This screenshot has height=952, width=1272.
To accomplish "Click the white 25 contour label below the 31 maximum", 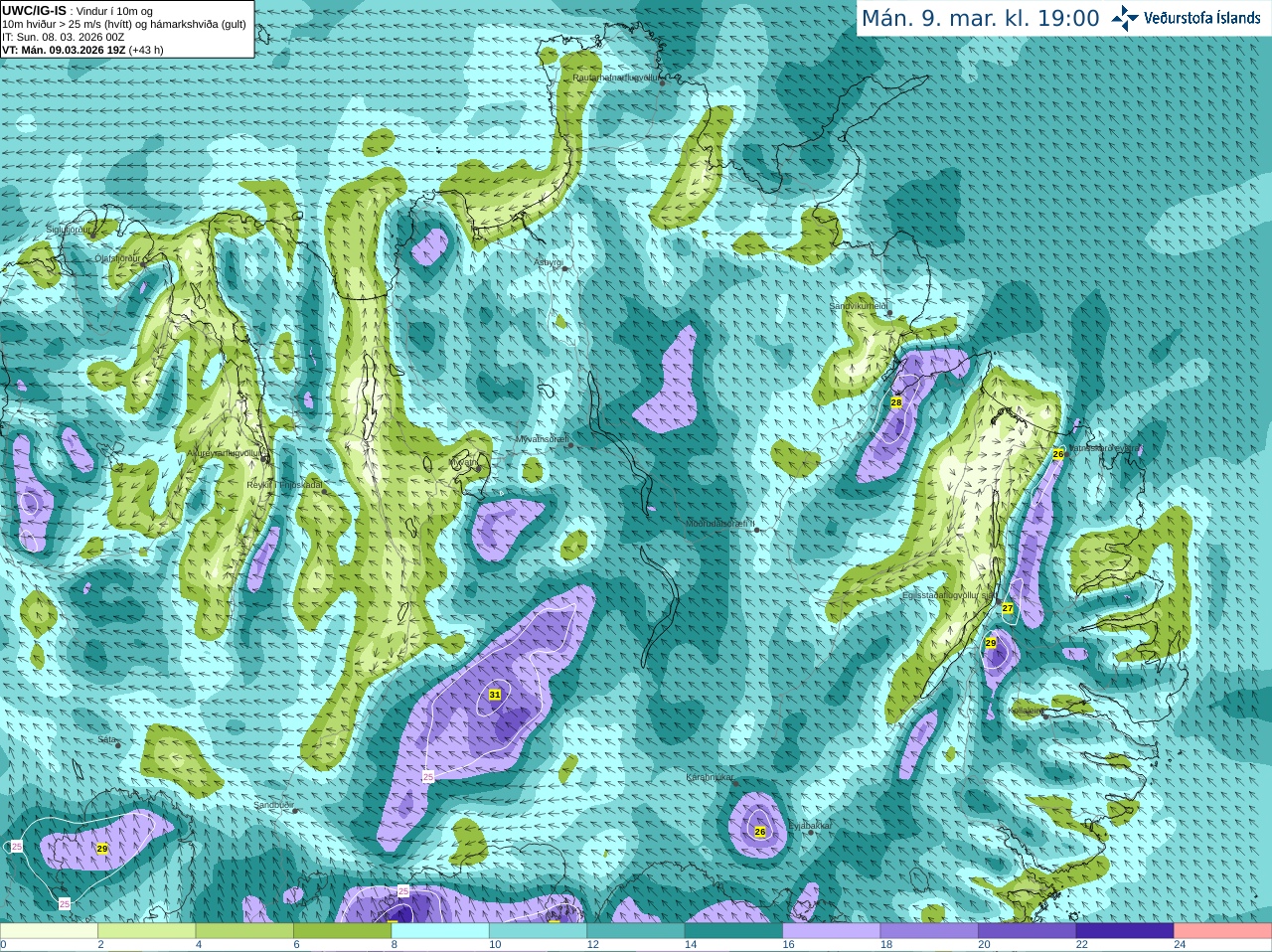I will click(x=428, y=776).
